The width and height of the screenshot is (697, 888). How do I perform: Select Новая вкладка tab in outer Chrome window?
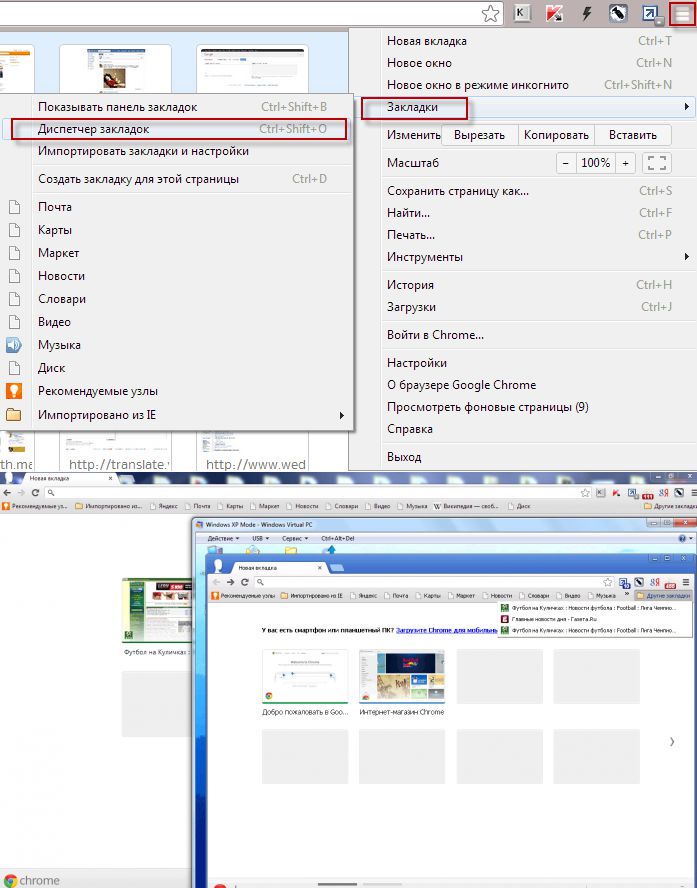tap(70, 479)
